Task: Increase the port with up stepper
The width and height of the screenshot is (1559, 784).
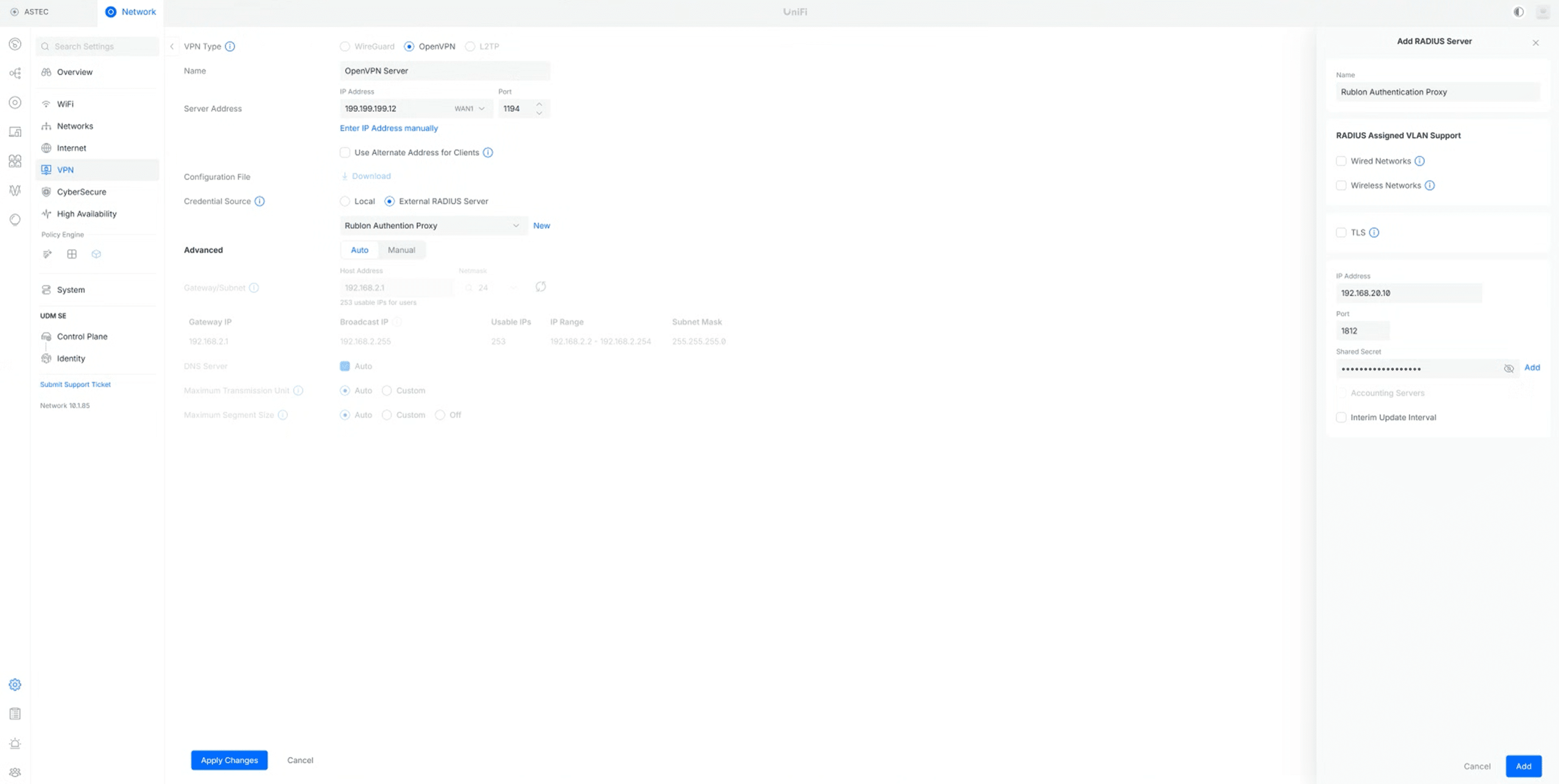Action: pos(539,105)
